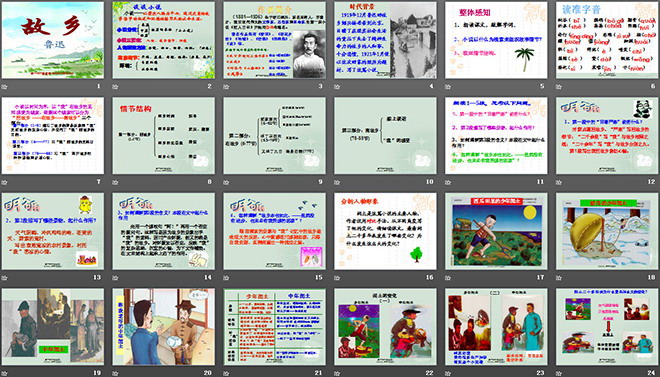Select slide 5 '整体感知' with palm tree

pos(496,40)
